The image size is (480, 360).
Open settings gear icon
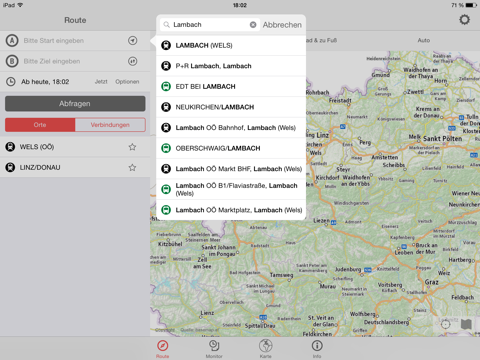pyautogui.click(x=464, y=20)
